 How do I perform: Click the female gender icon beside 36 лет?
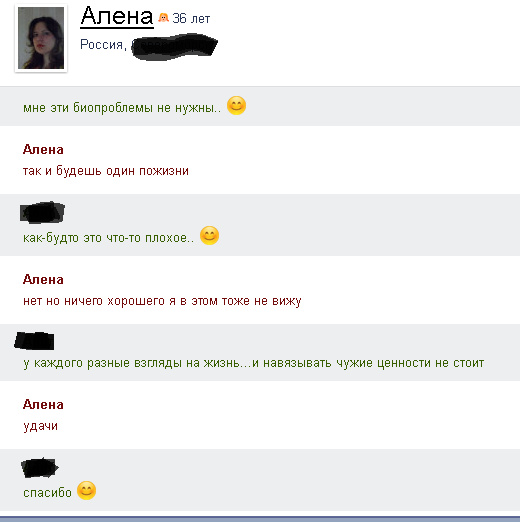pyautogui.click(x=163, y=17)
